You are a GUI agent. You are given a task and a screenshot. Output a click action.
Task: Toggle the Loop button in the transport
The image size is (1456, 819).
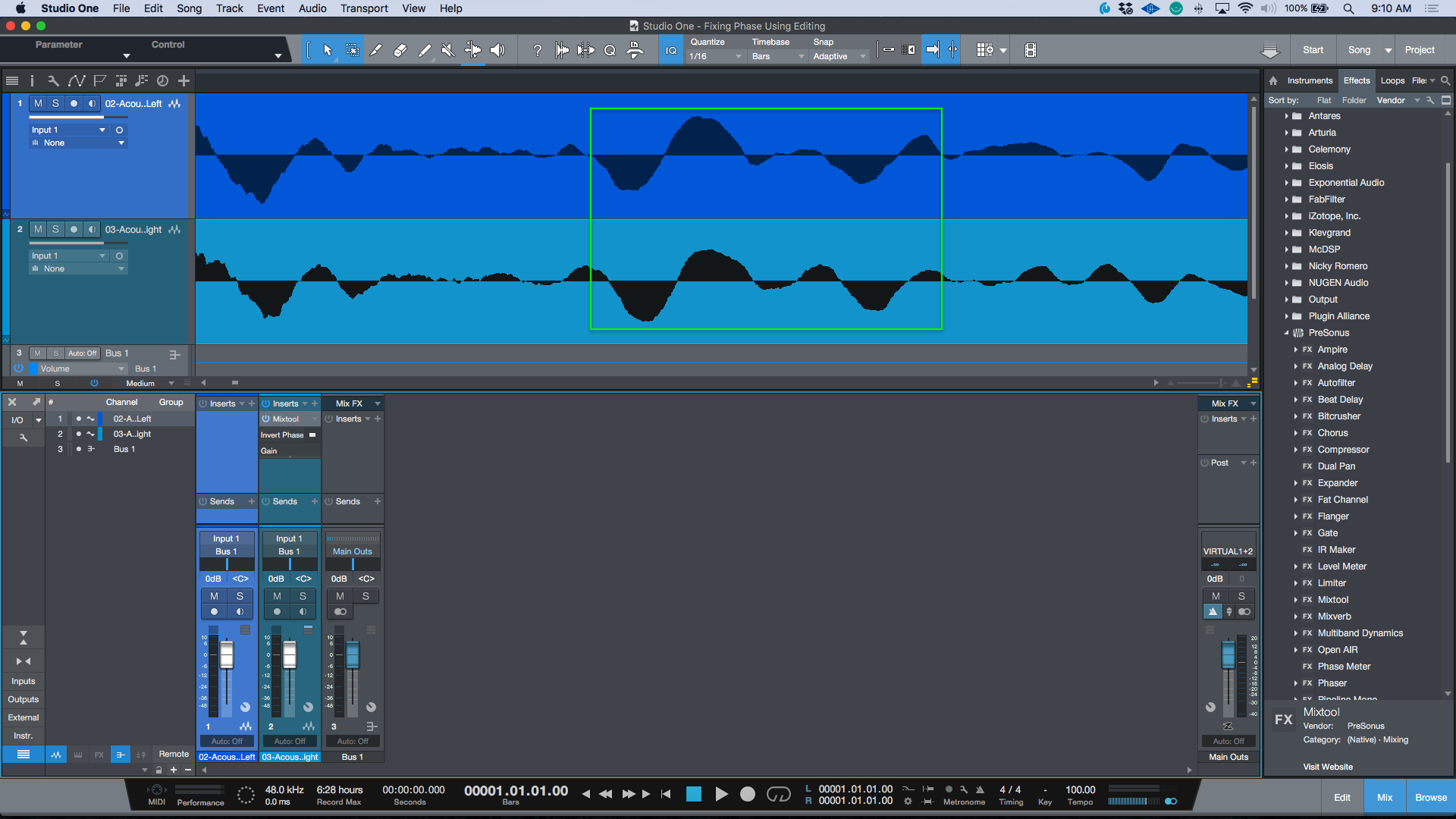pos(779,794)
